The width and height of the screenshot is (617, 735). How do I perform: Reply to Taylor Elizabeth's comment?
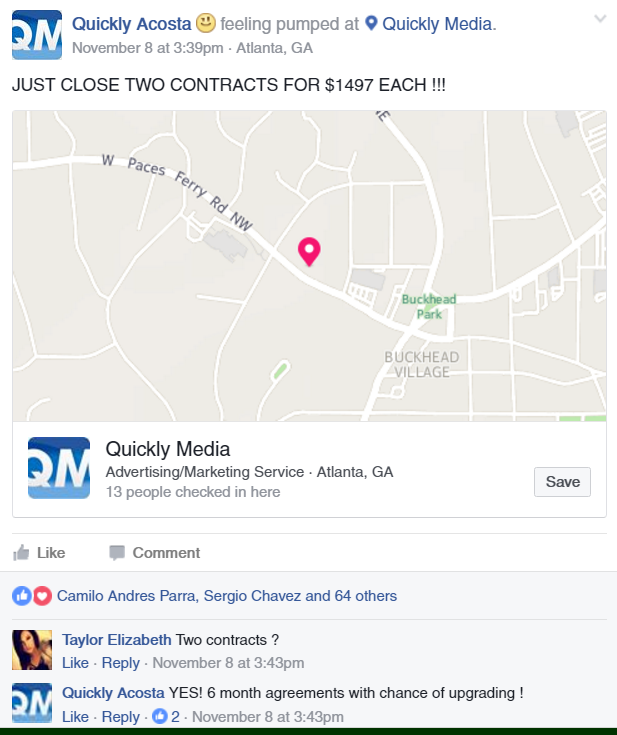pyautogui.click(x=120, y=663)
